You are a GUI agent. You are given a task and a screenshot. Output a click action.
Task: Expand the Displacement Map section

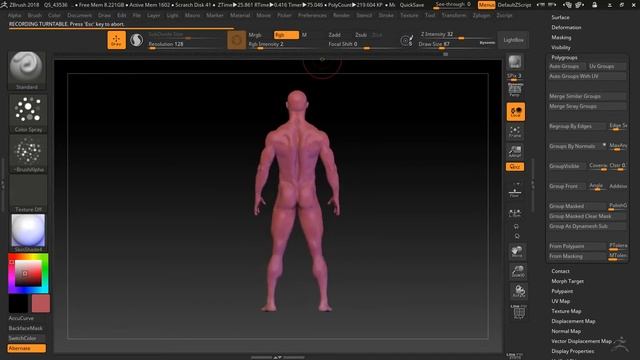(x=573, y=321)
